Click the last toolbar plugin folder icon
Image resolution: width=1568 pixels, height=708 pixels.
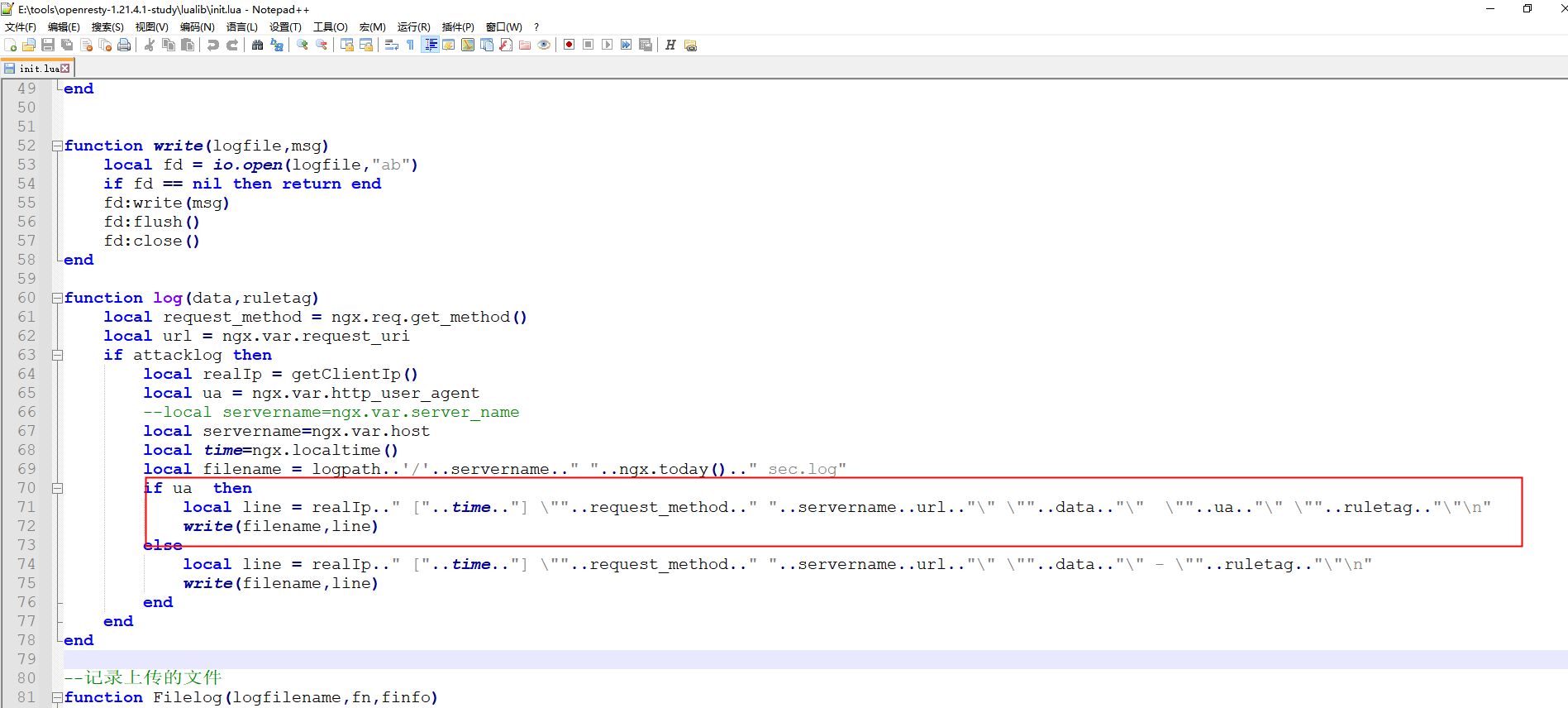(x=690, y=45)
